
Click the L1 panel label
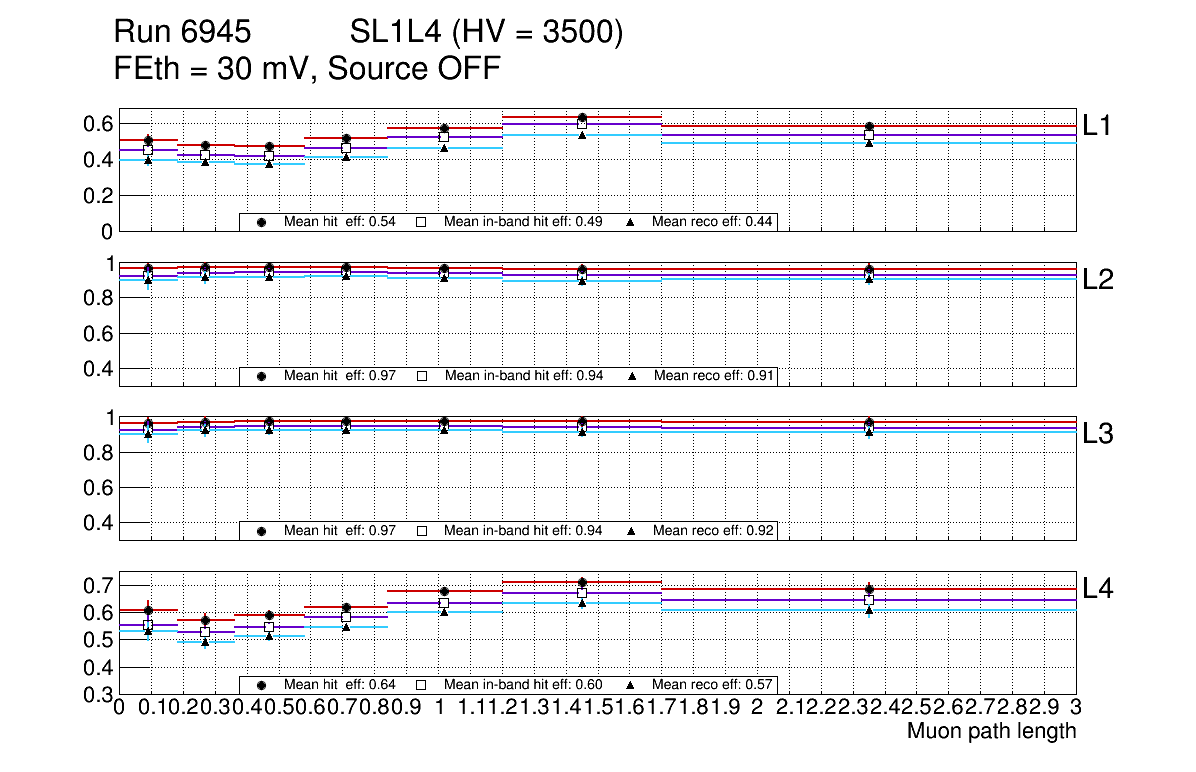coord(1099,126)
